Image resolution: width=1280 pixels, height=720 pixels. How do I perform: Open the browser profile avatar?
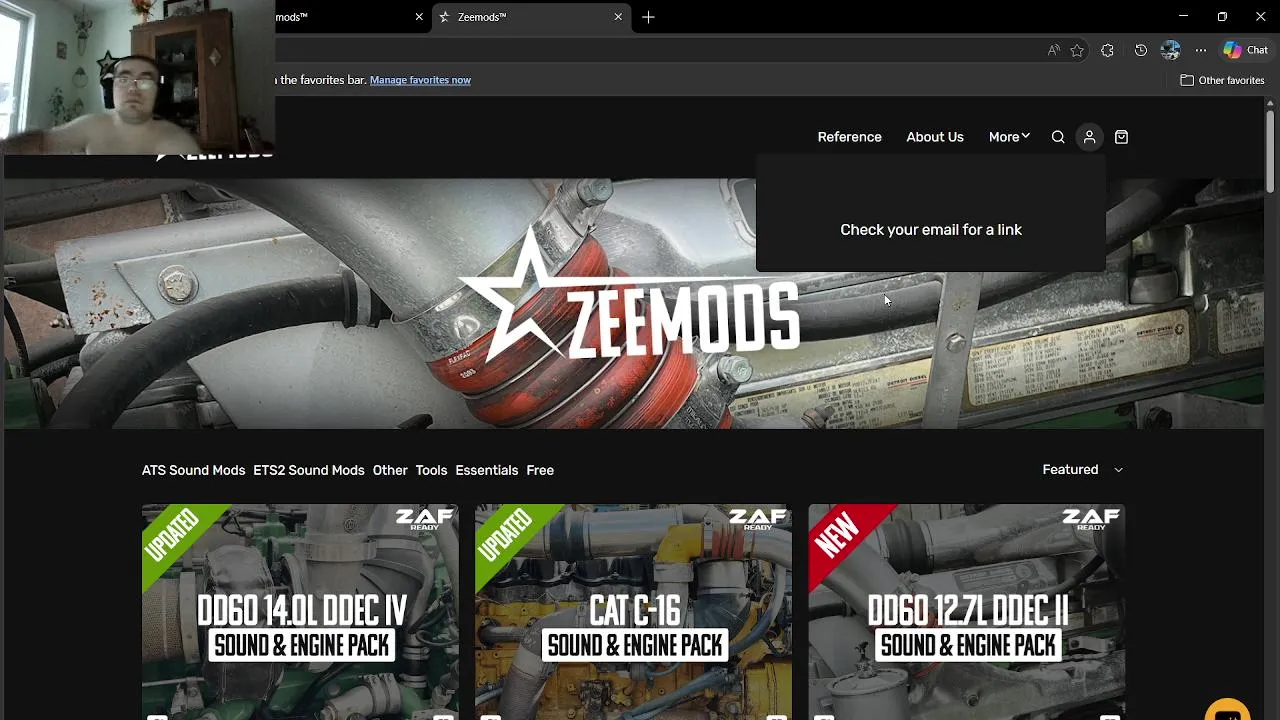pos(1171,50)
